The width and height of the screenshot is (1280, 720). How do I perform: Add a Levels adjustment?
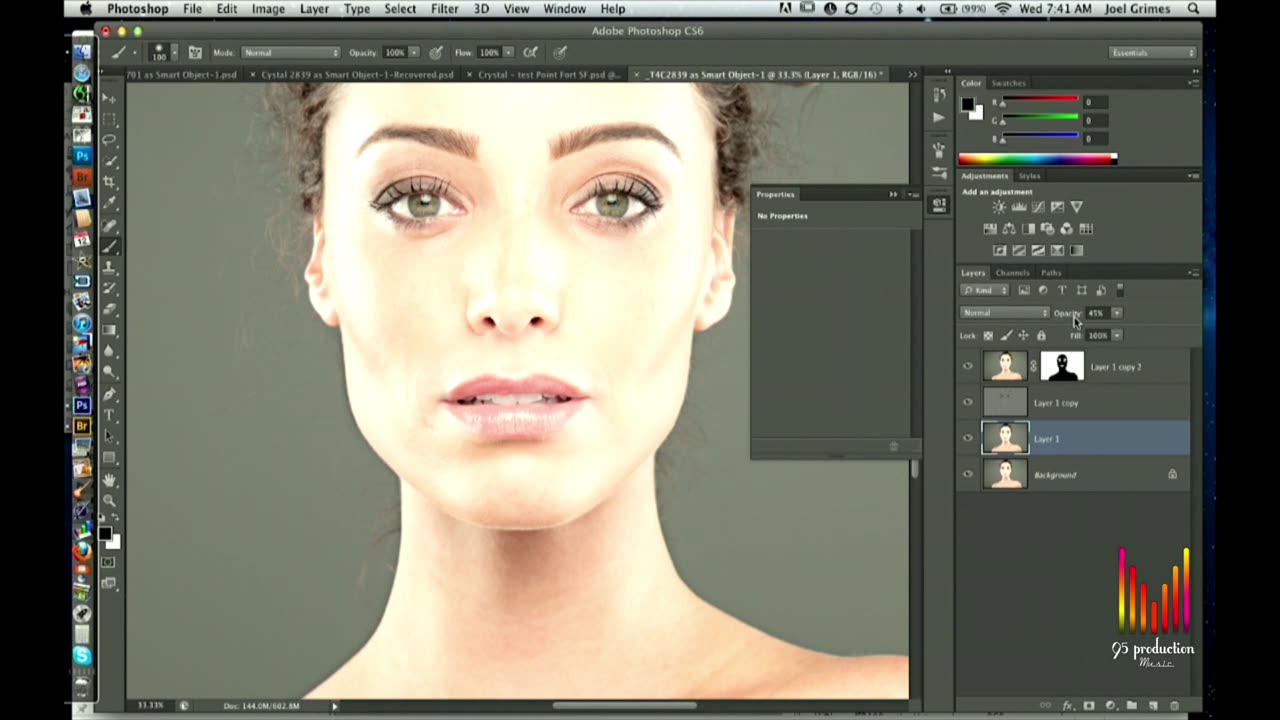point(1018,207)
